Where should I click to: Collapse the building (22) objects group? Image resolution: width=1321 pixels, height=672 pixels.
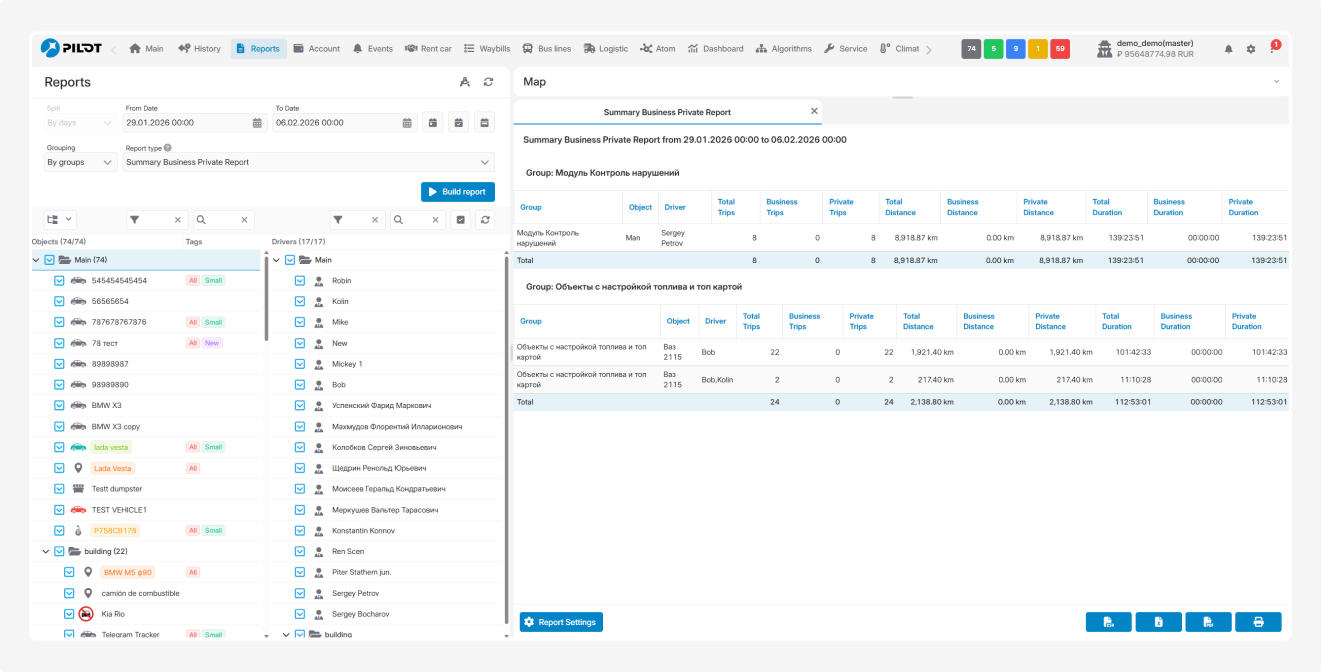coord(46,551)
